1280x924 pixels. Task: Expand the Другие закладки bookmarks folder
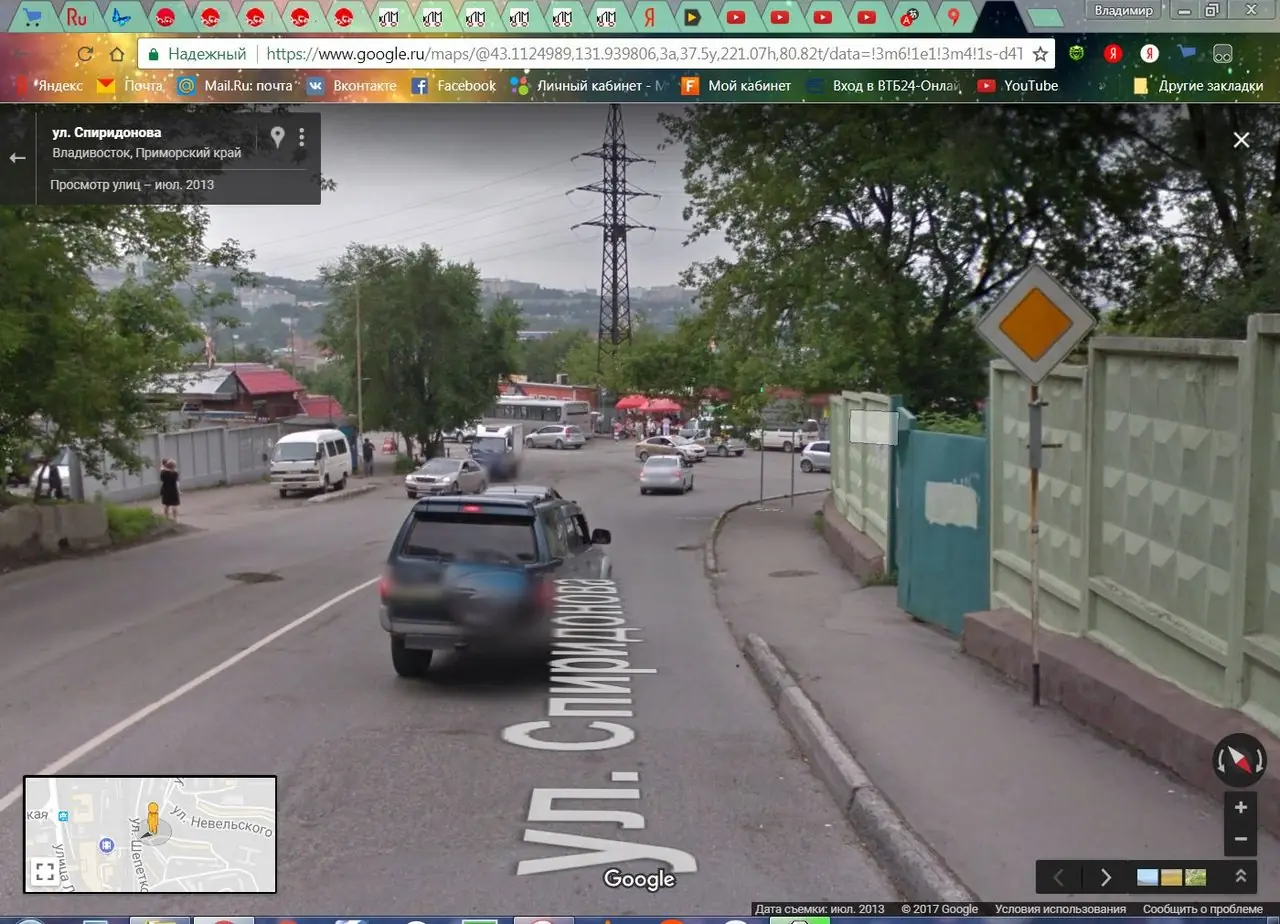tap(1197, 86)
